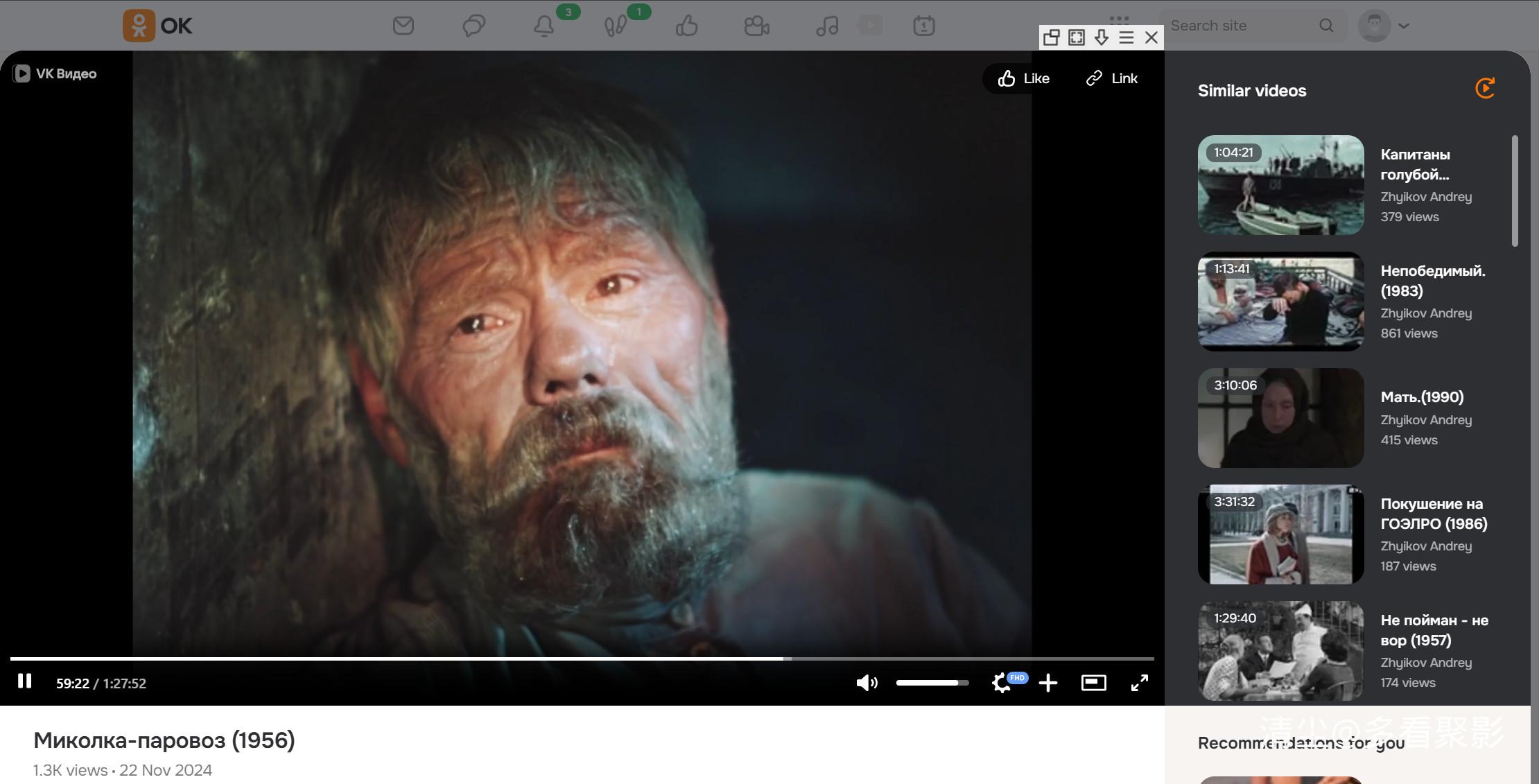The height and width of the screenshot is (784, 1539).
Task: Adjust the volume slider
Action: point(932,683)
